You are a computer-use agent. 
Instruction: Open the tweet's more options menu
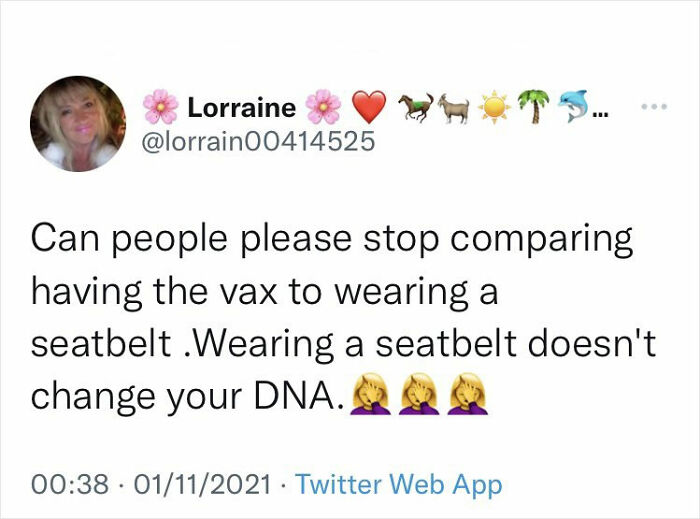pos(654,106)
